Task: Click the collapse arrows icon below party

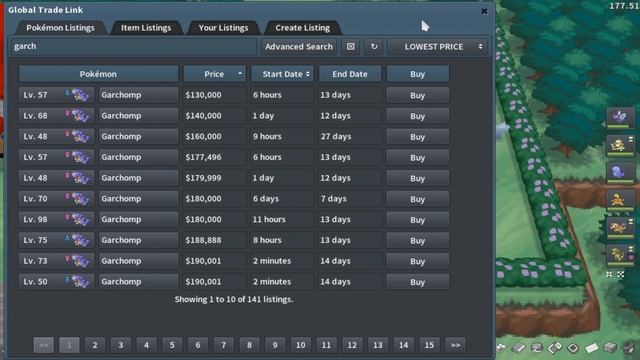Action: (609, 274)
